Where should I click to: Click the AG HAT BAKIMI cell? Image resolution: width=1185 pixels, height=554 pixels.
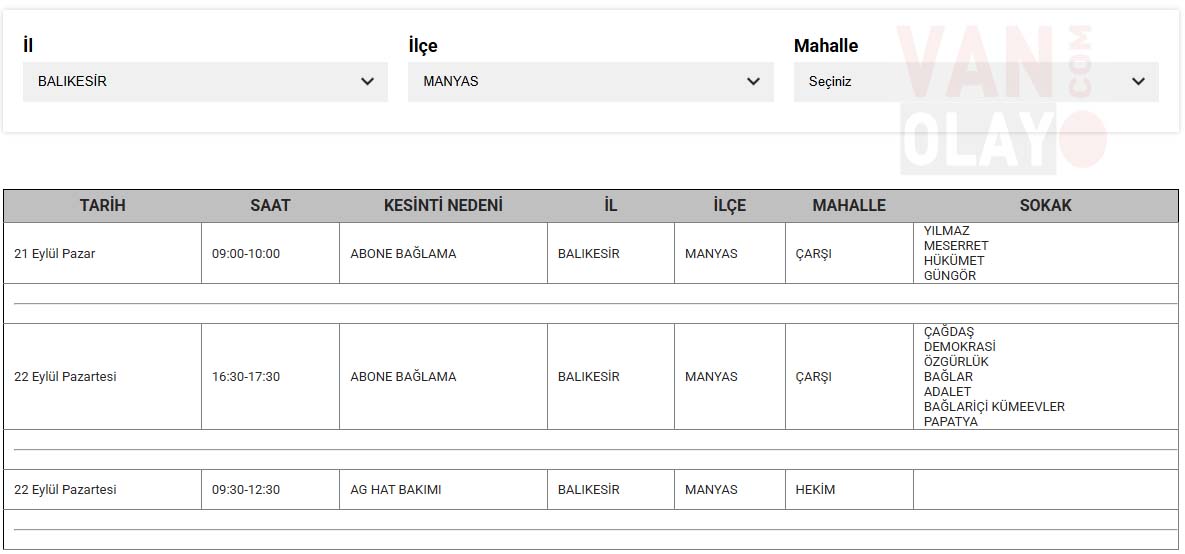pos(444,490)
